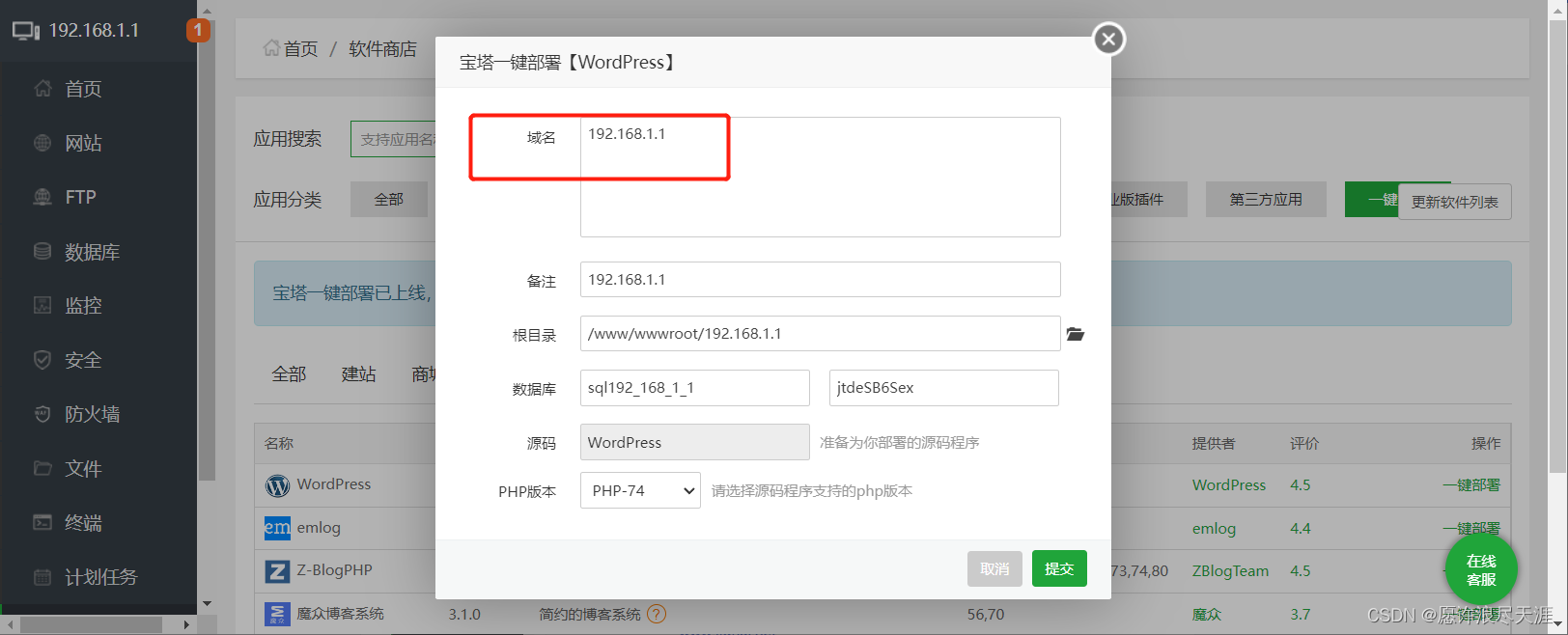Click the Z-BlogPHP logo icon in list
Image resolution: width=1568 pixels, height=635 pixels.
point(277,571)
